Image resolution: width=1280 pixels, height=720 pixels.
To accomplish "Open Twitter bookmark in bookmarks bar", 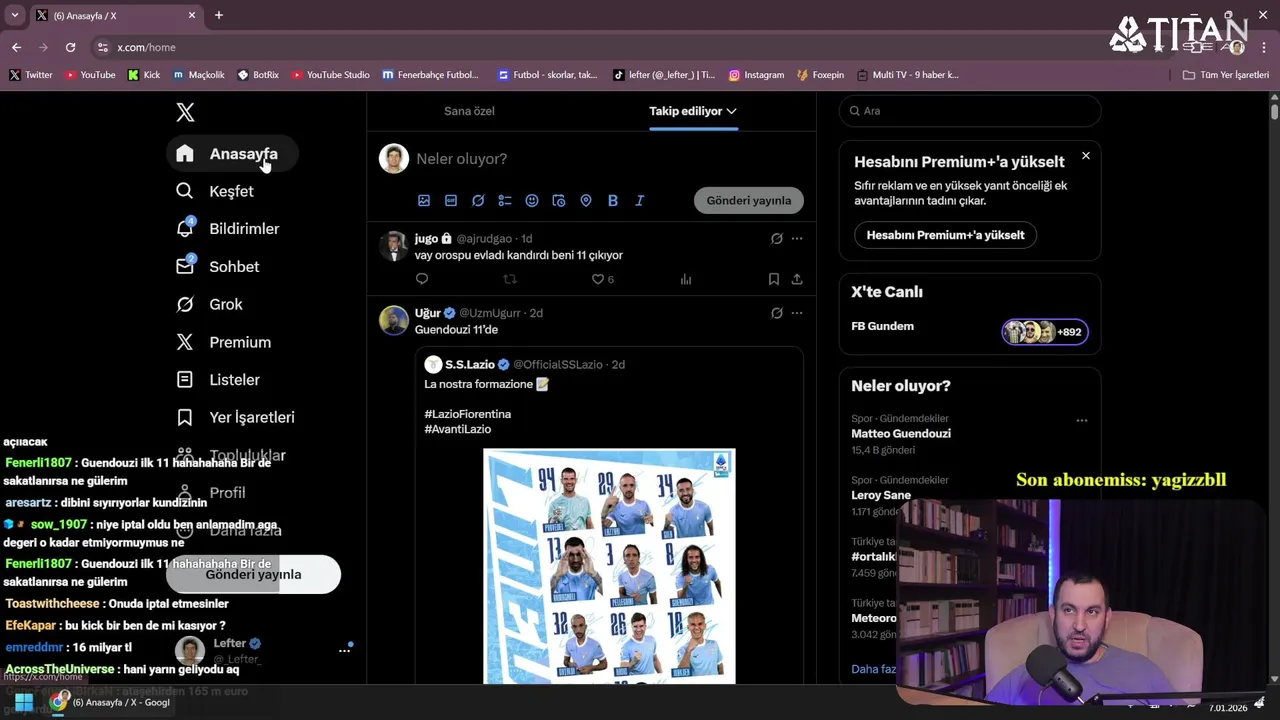I will tap(31, 74).
